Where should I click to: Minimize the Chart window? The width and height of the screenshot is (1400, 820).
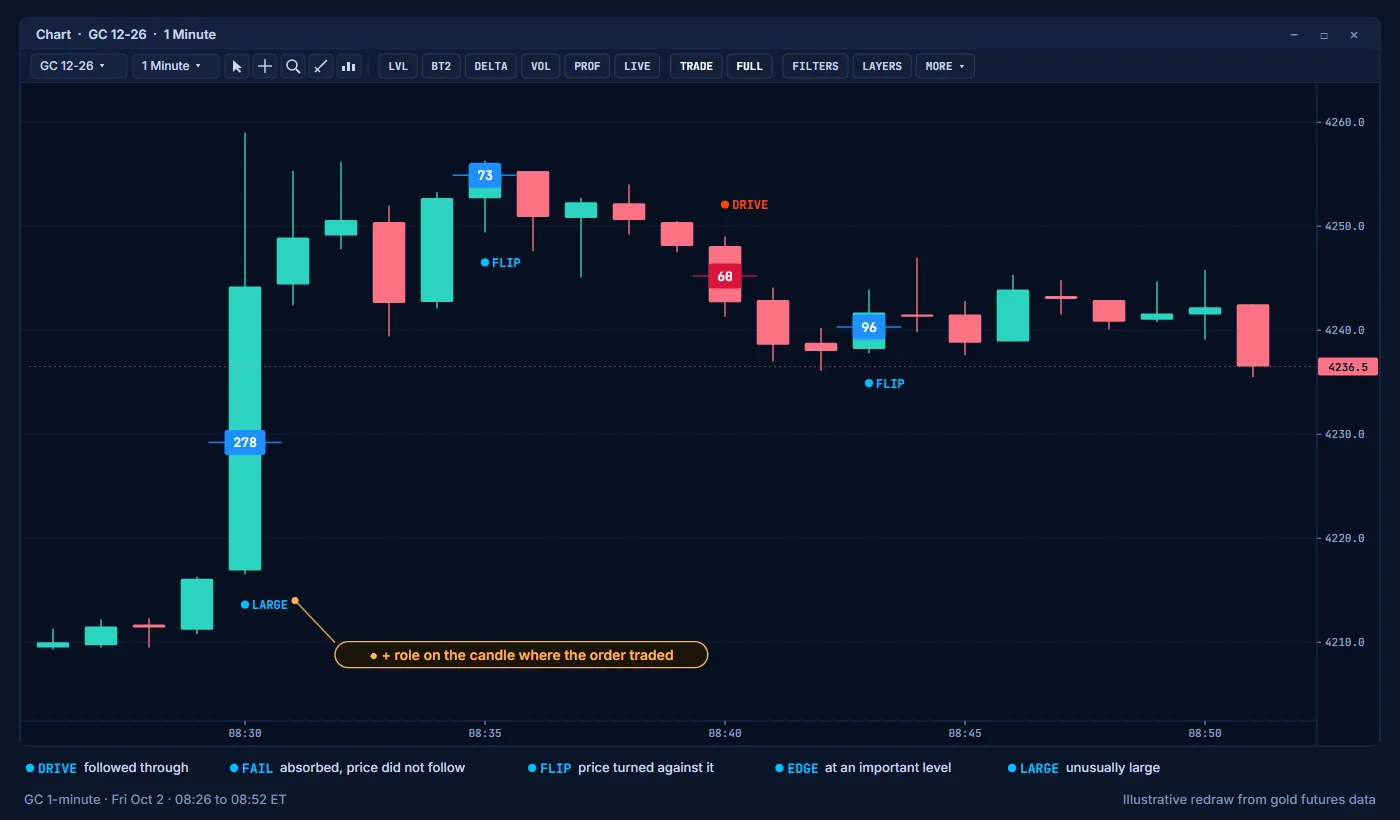tap(1294, 35)
